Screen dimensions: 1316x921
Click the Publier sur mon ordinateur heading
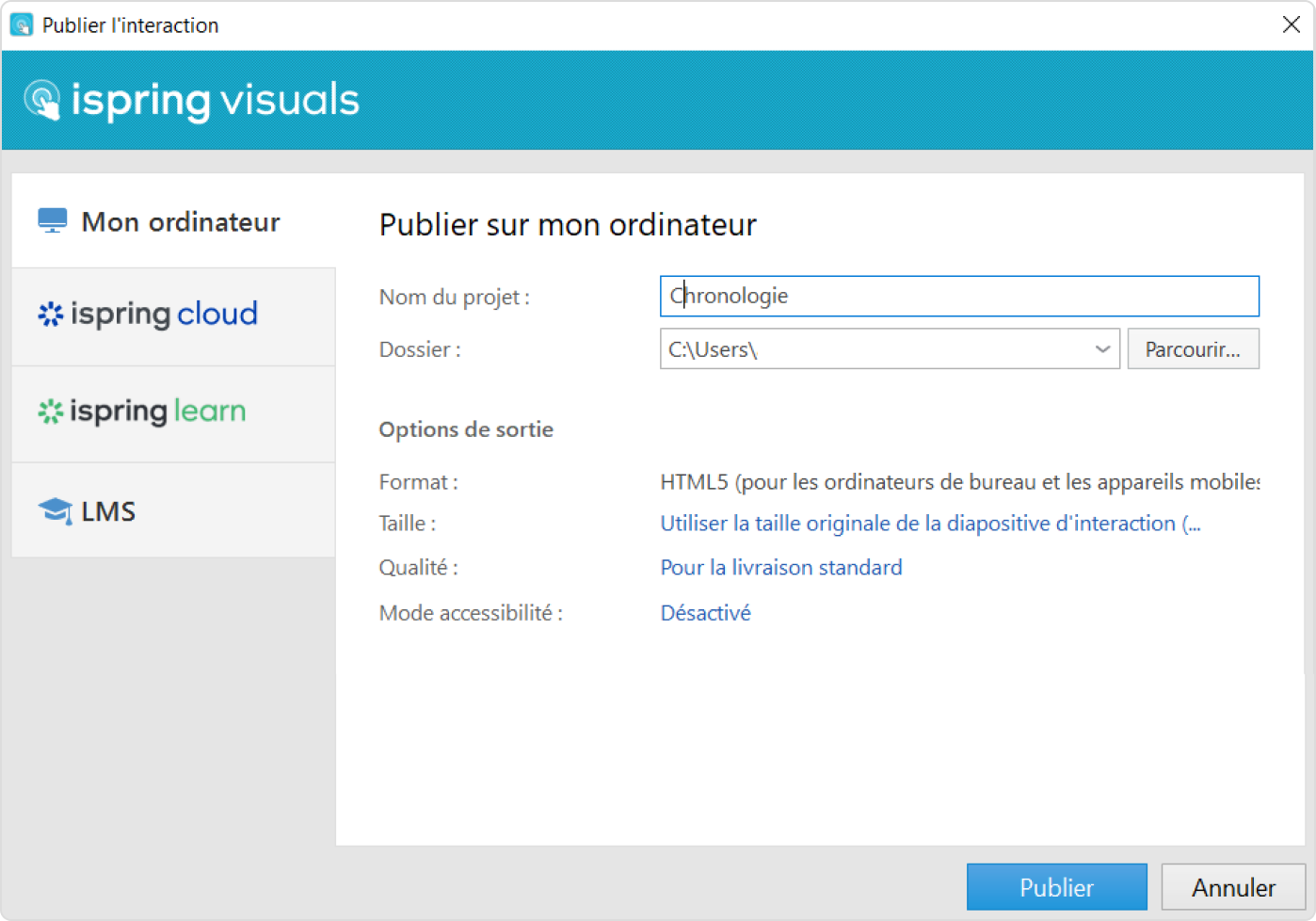point(568,225)
